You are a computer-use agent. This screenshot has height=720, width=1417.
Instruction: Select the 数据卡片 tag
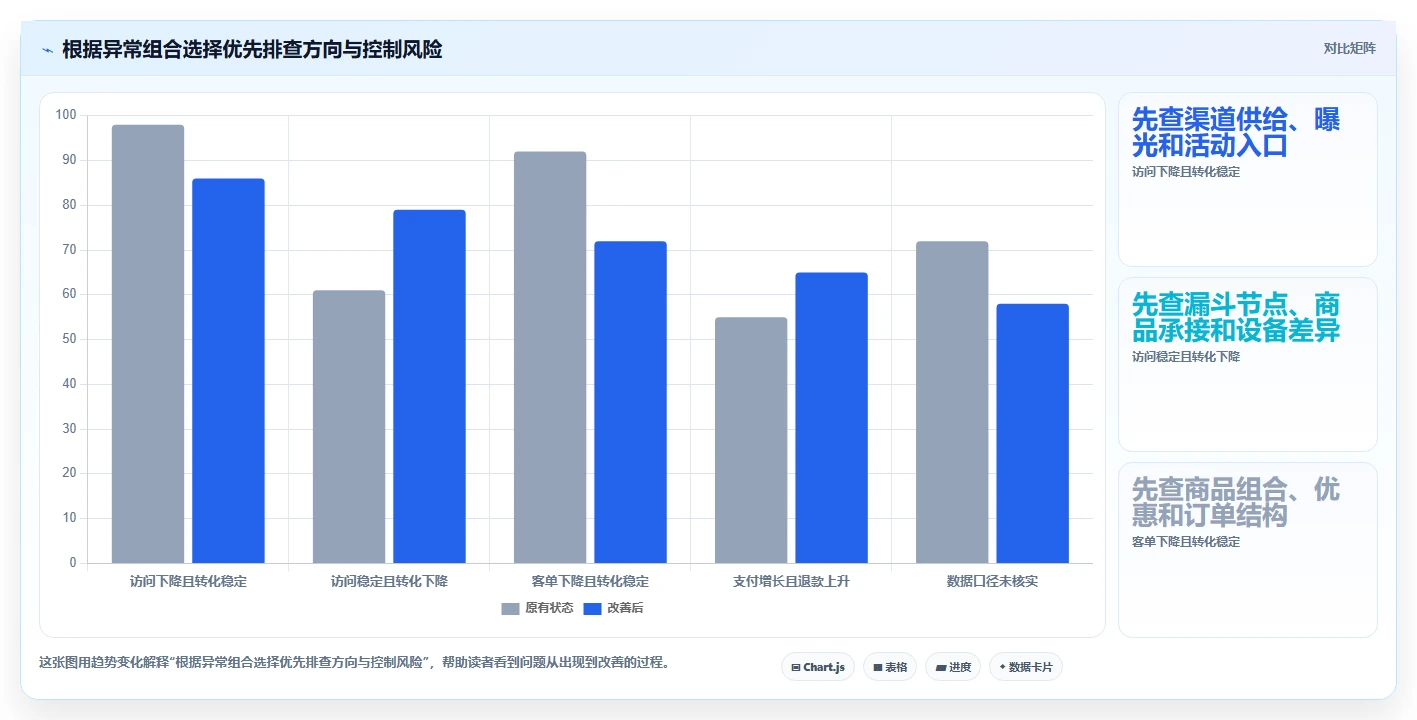pyautogui.click(x=1026, y=667)
